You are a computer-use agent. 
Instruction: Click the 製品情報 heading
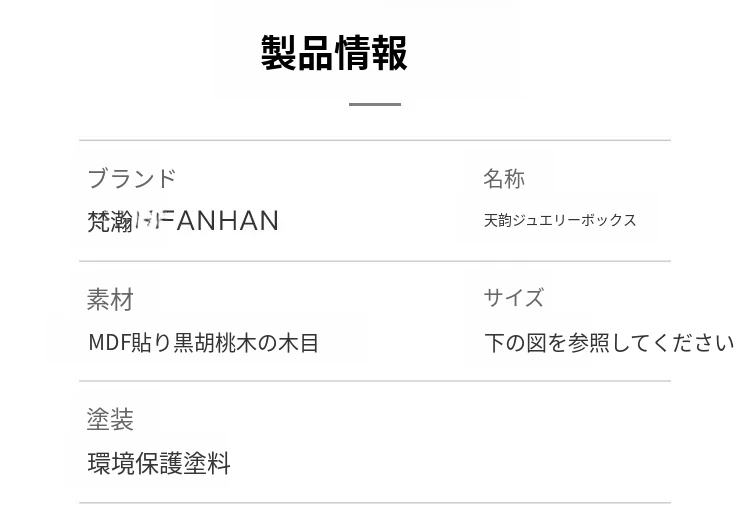coord(334,53)
